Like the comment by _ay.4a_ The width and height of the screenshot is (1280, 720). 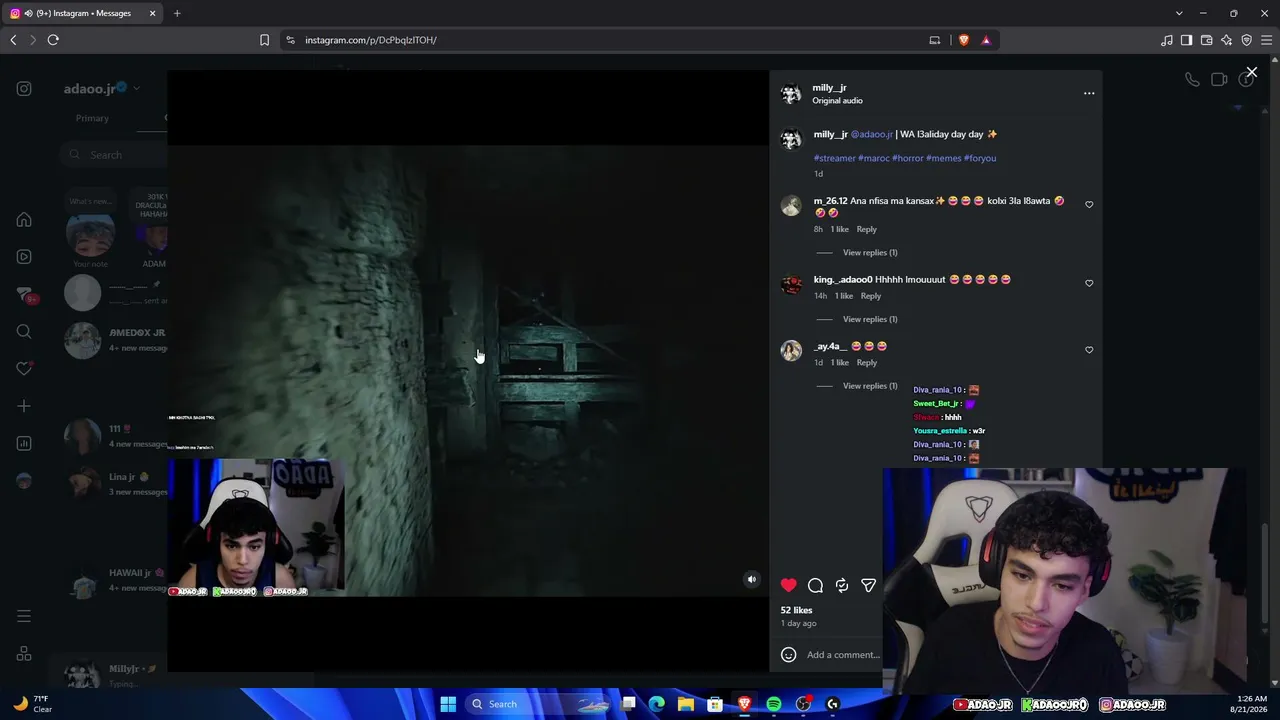tap(1089, 350)
